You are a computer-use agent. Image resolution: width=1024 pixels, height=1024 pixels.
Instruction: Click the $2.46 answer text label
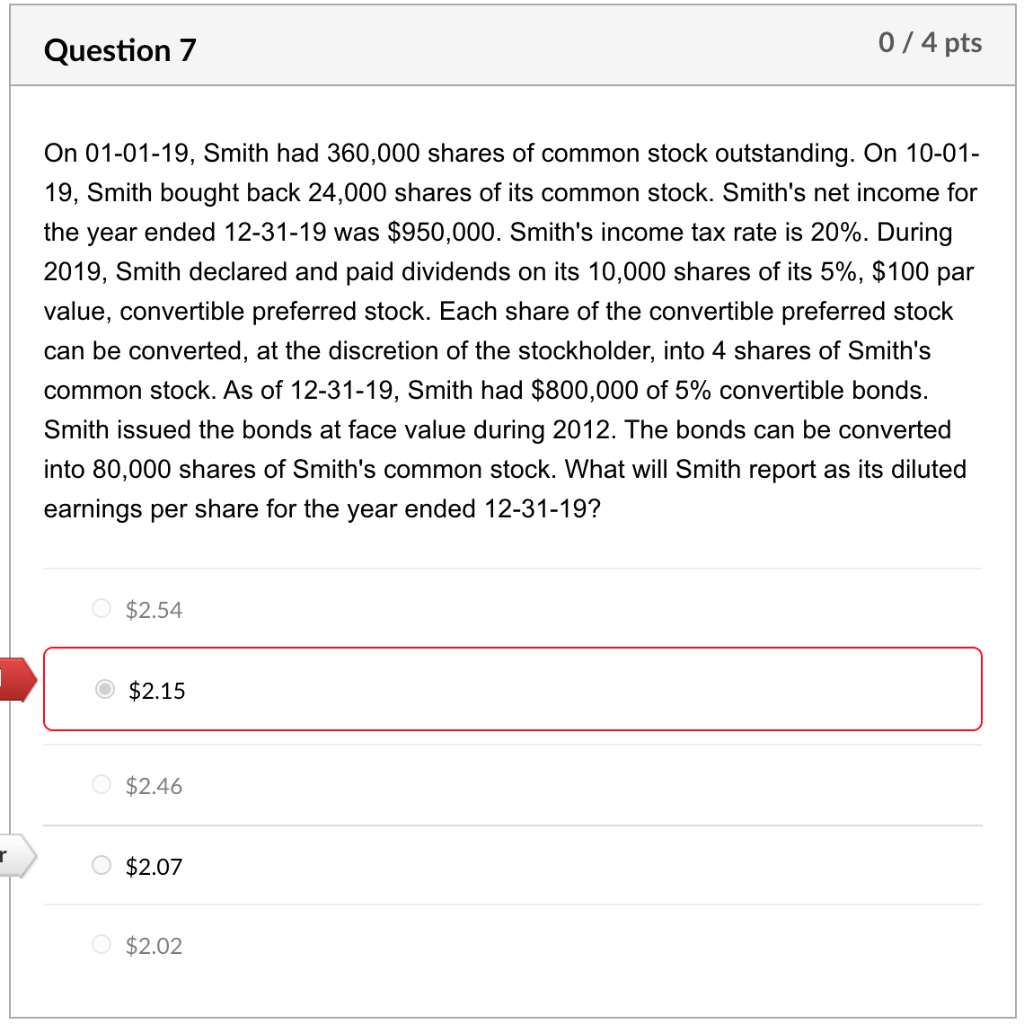[x=153, y=786]
